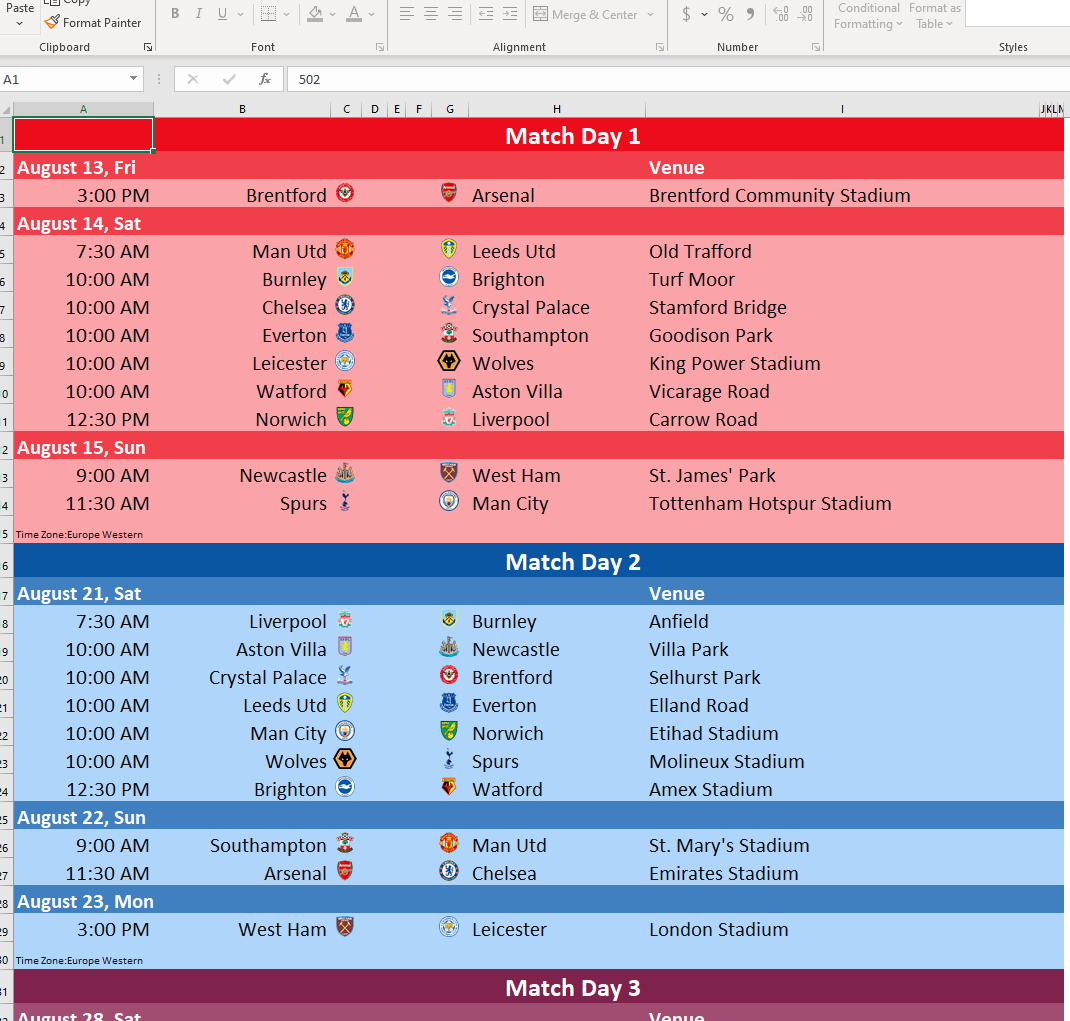Click the Increase Decimal icon
Viewport: 1070px width, 1021px height.
point(781,14)
